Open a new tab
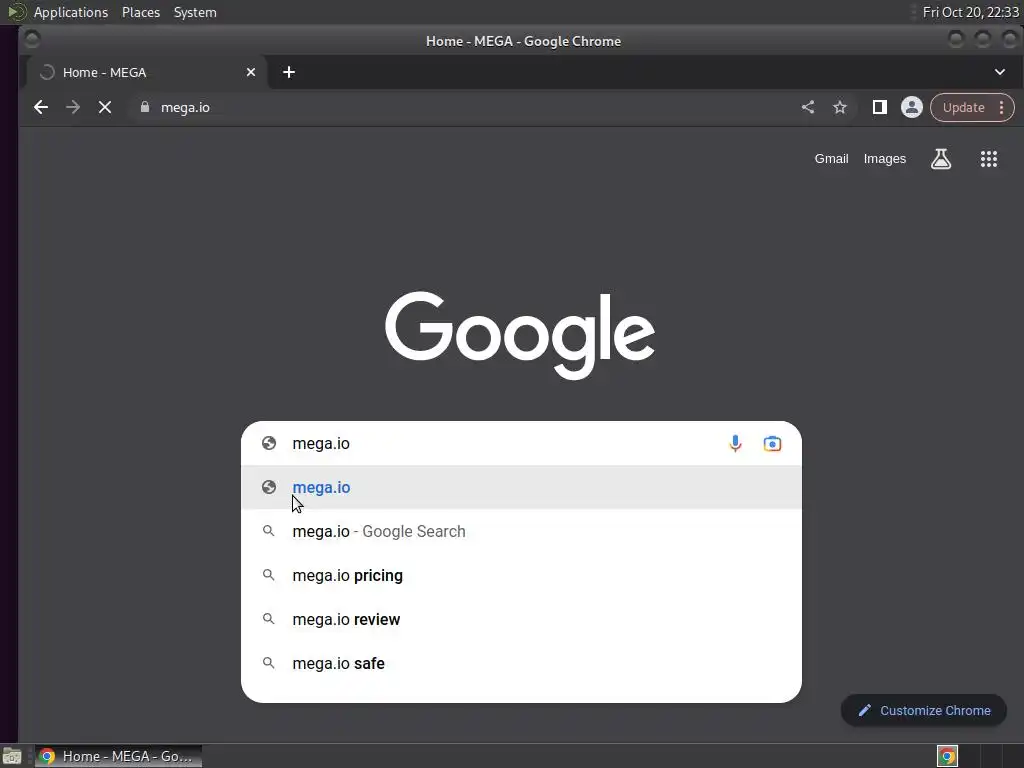 point(289,72)
